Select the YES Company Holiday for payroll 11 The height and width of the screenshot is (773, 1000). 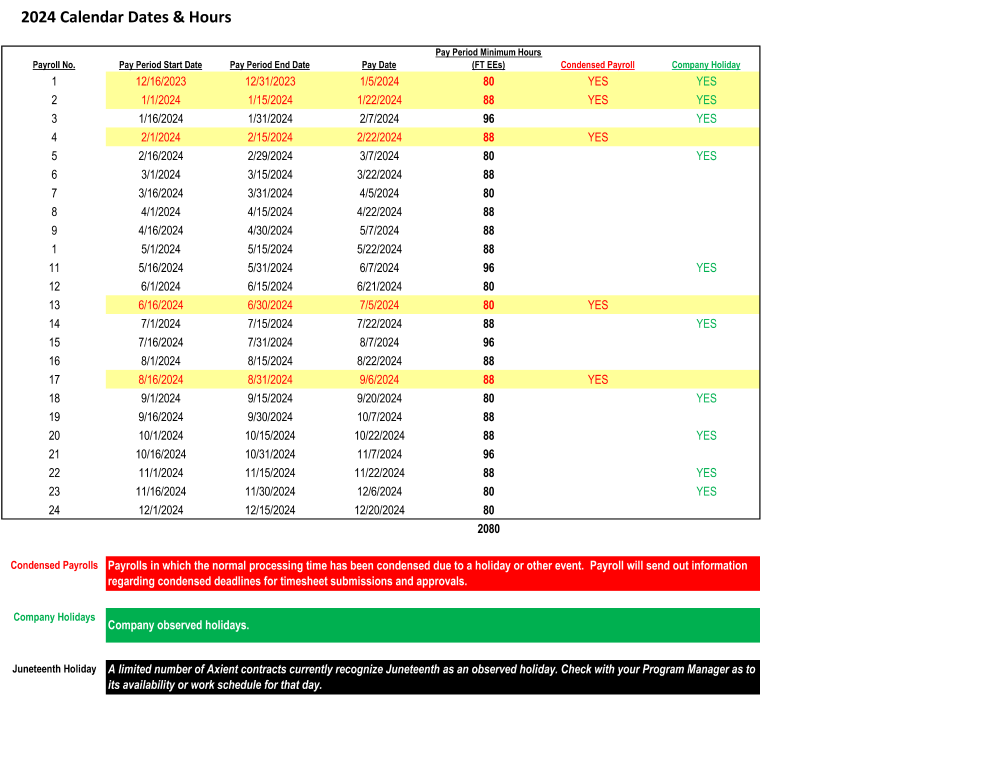(706, 267)
